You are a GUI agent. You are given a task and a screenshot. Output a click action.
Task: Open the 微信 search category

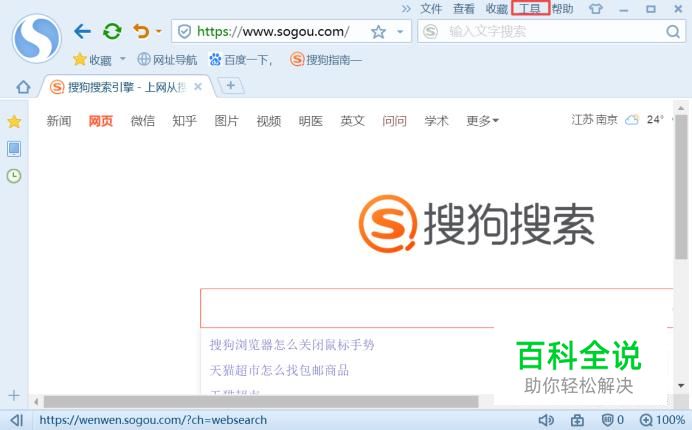pos(143,121)
